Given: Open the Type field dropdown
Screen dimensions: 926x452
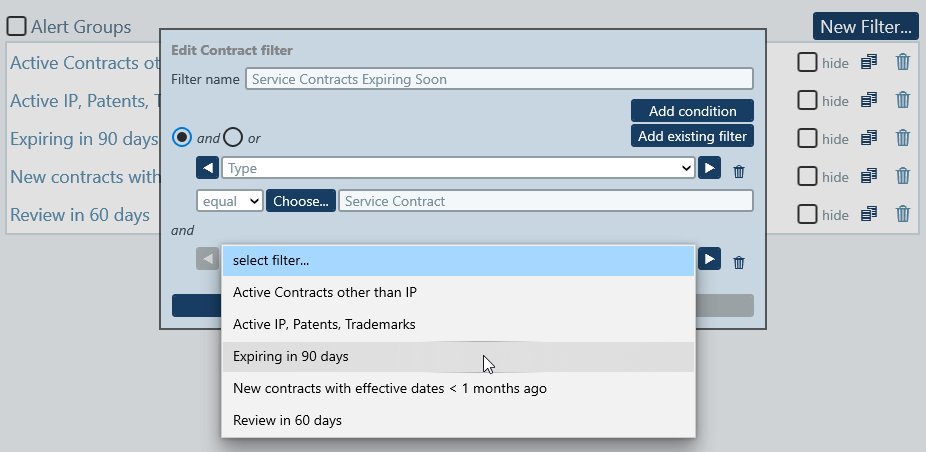Looking at the screenshot, I should (458, 168).
